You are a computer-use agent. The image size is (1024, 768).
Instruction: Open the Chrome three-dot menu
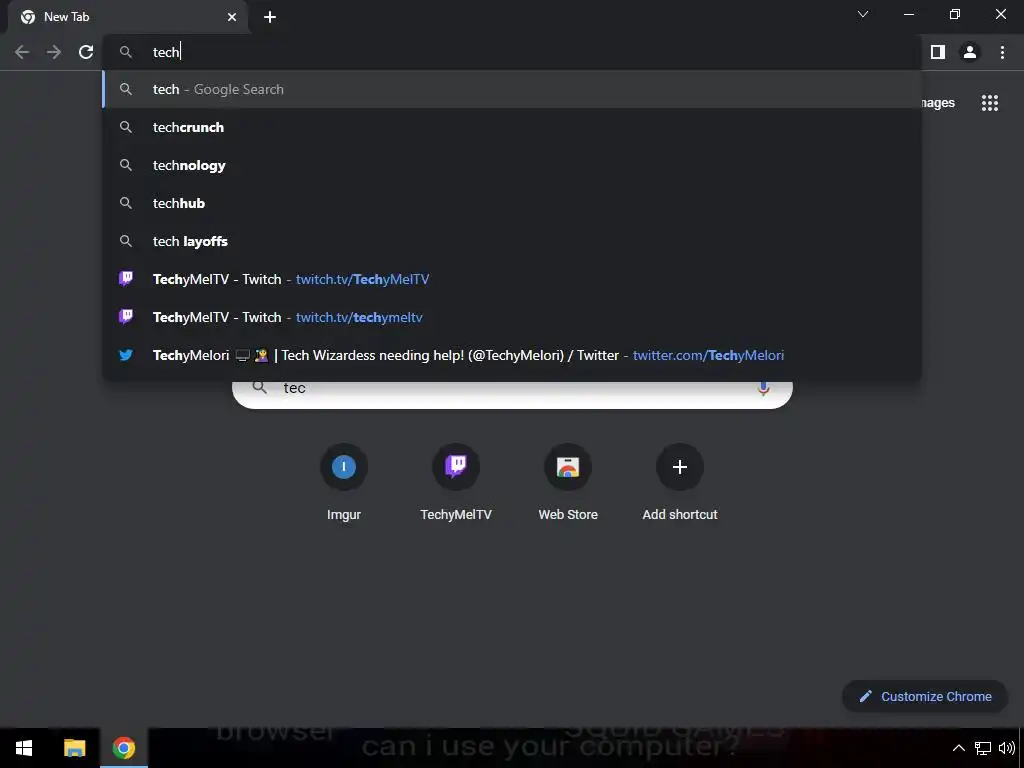click(x=1002, y=52)
